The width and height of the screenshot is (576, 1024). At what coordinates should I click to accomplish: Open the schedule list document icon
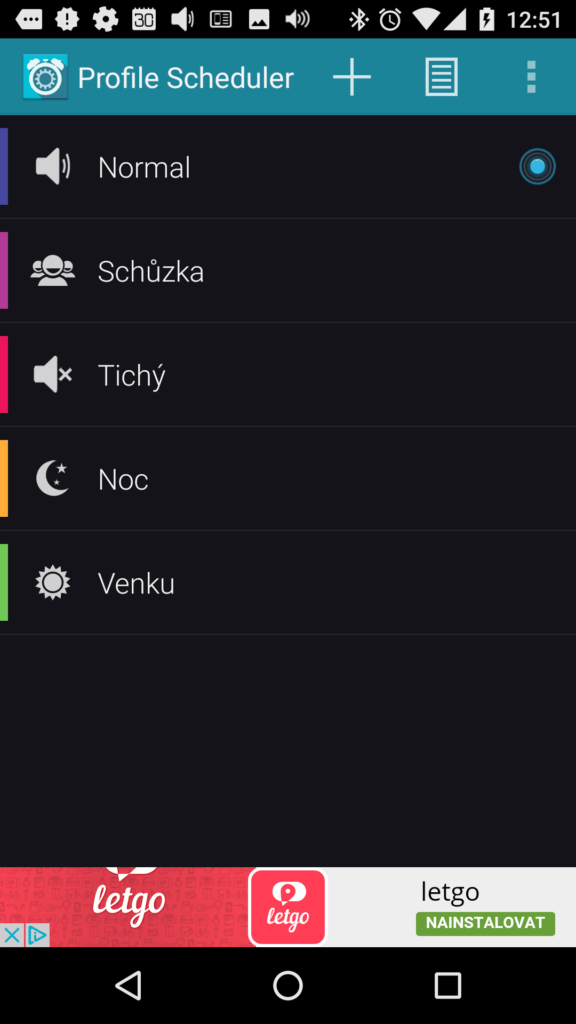pyautogui.click(x=441, y=77)
